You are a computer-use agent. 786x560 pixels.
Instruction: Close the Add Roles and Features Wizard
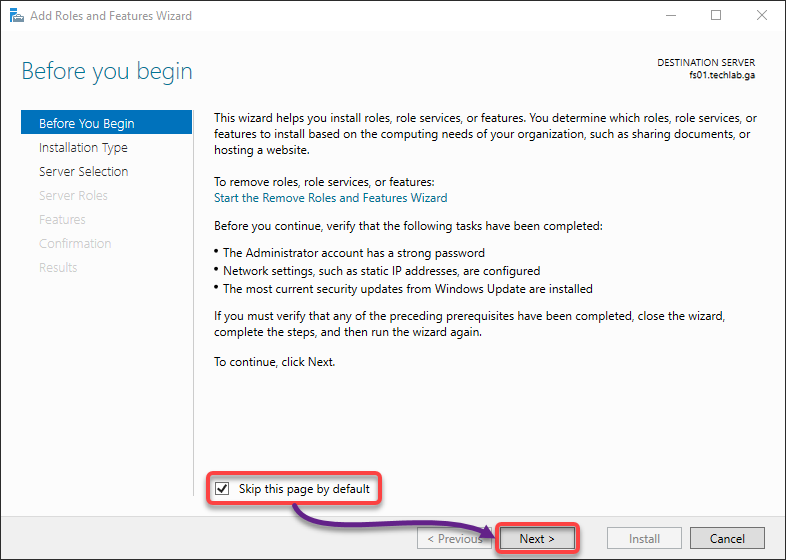[762, 16]
